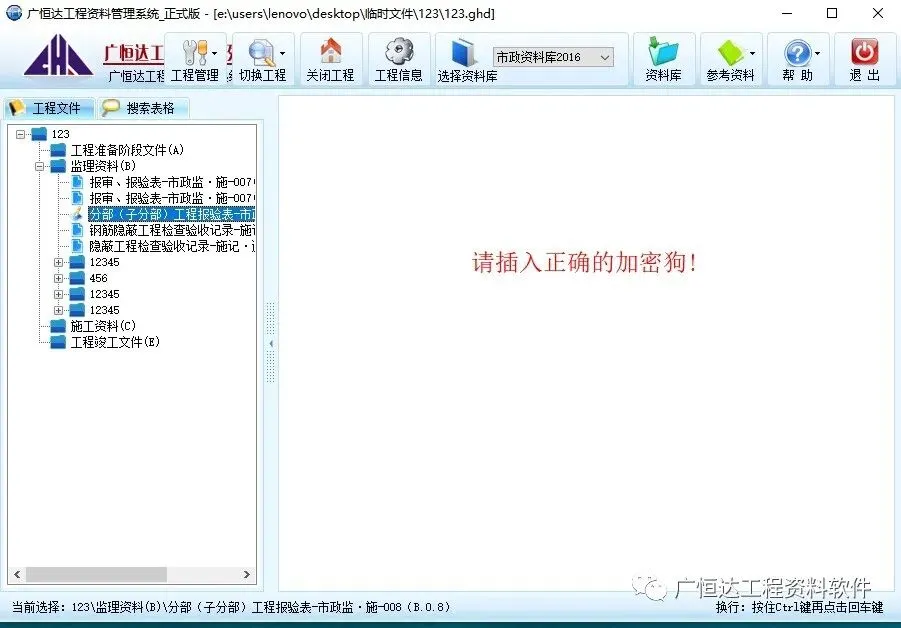
Task: Collapse the 123 root node
Action: pos(21,134)
